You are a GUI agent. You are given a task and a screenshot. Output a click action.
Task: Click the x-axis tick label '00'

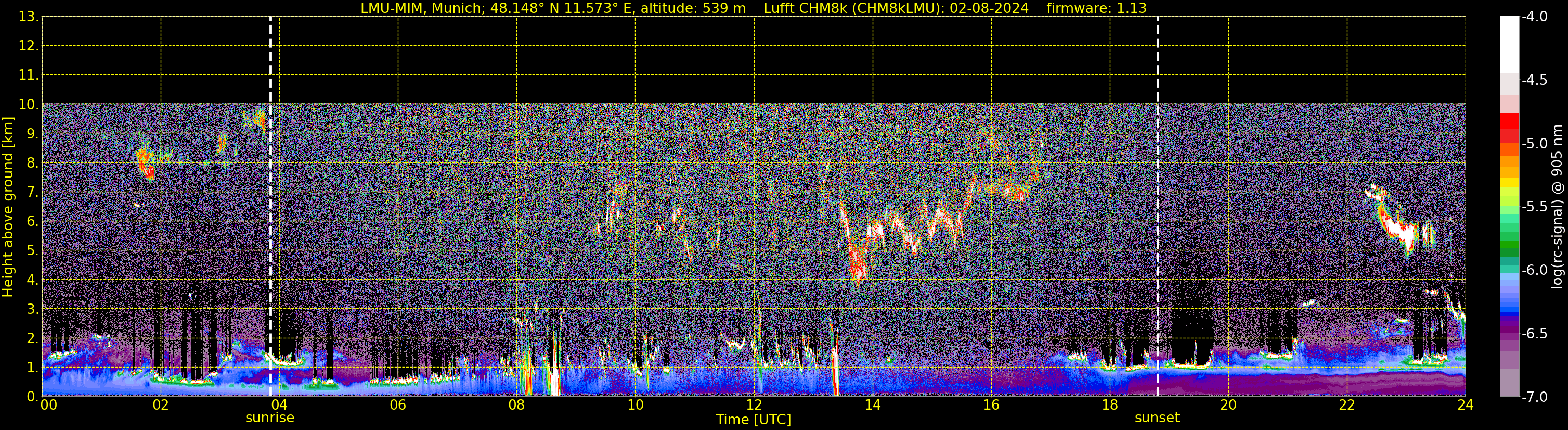tap(48, 405)
